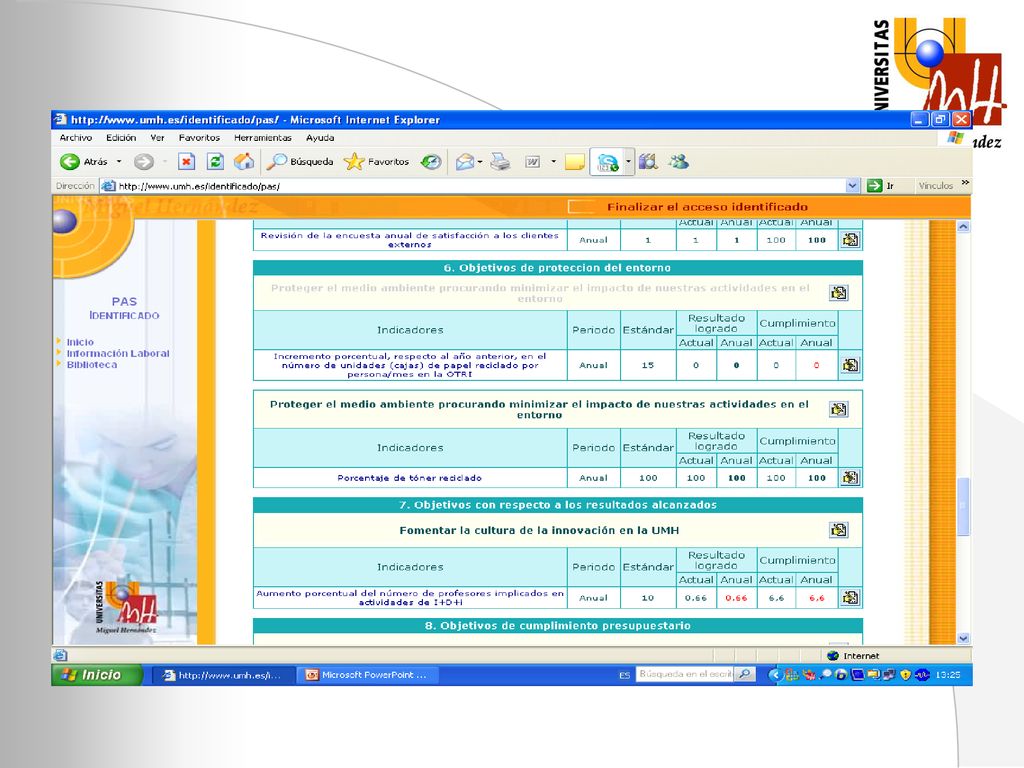Click heading '8. Objetivos de cumplimiento presupuestario'
Image resolution: width=1024 pixels, height=768 pixels.
(x=558, y=626)
